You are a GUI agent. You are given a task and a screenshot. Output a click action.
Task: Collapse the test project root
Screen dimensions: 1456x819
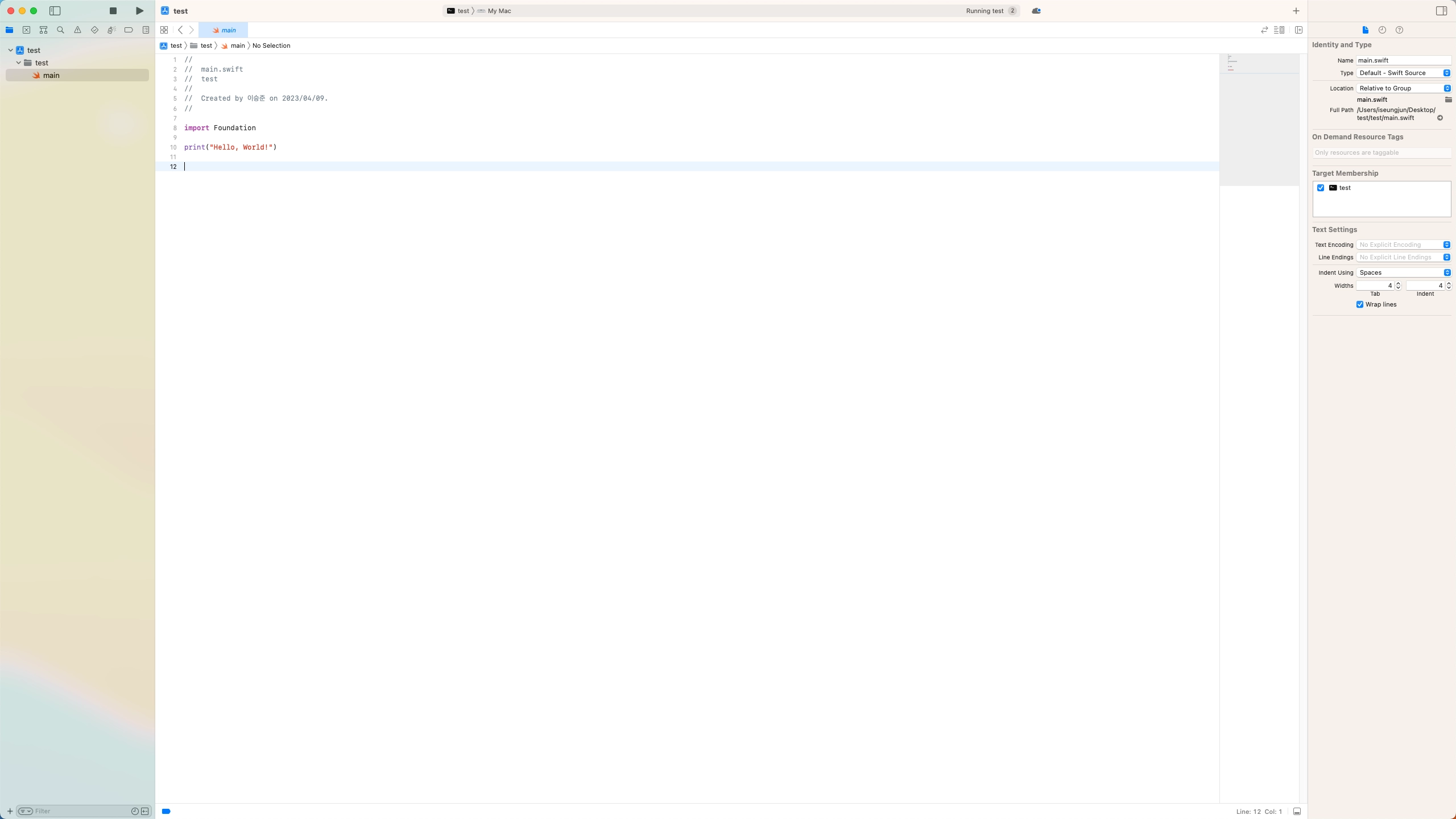(11, 50)
